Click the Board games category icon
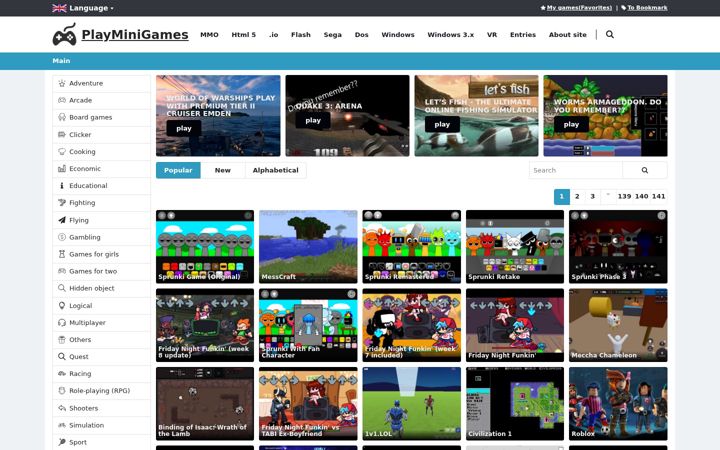The width and height of the screenshot is (720, 450). [x=62, y=117]
